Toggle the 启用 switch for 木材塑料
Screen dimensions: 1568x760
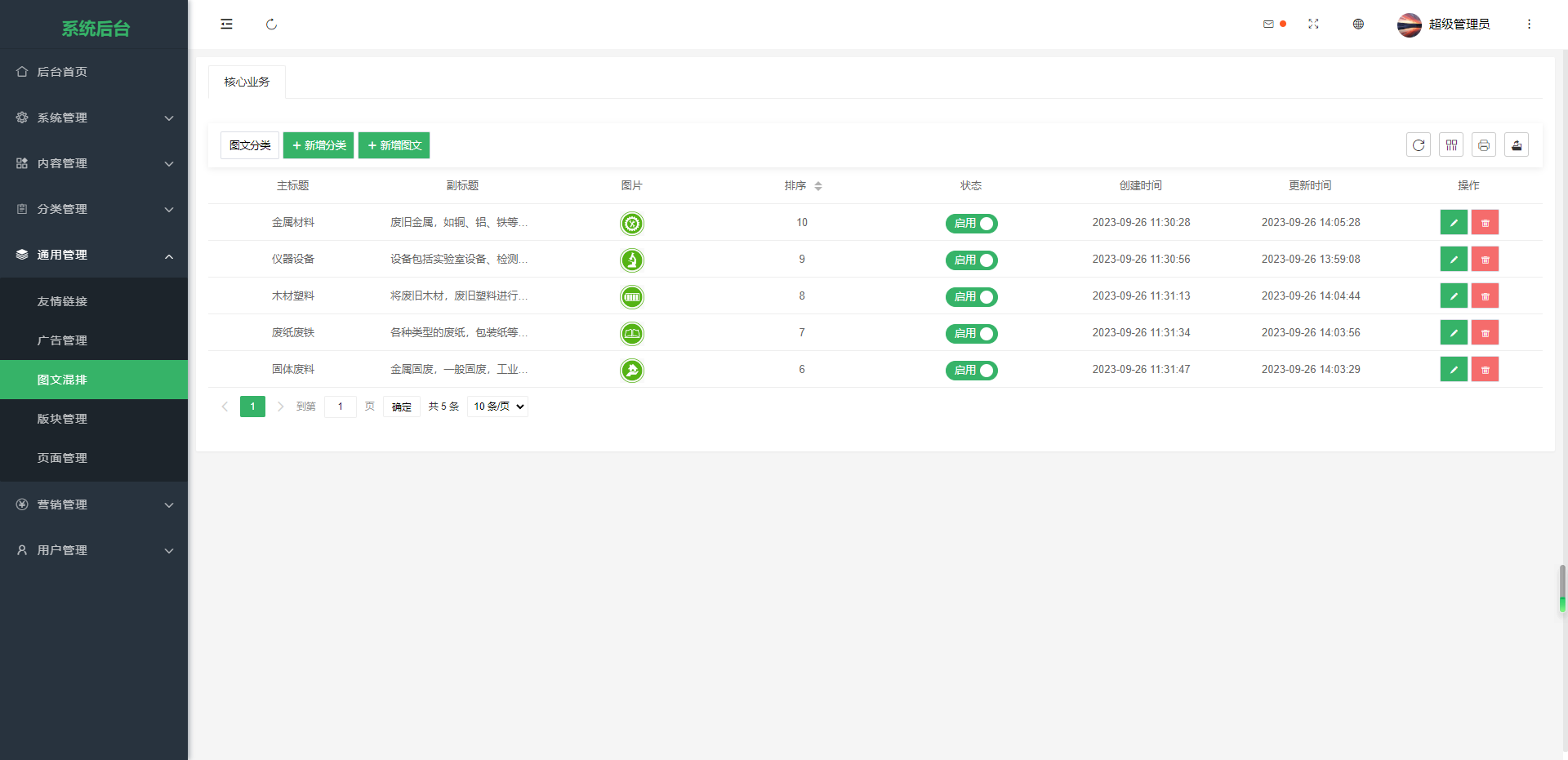pyautogui.click(x=972, y=297)
